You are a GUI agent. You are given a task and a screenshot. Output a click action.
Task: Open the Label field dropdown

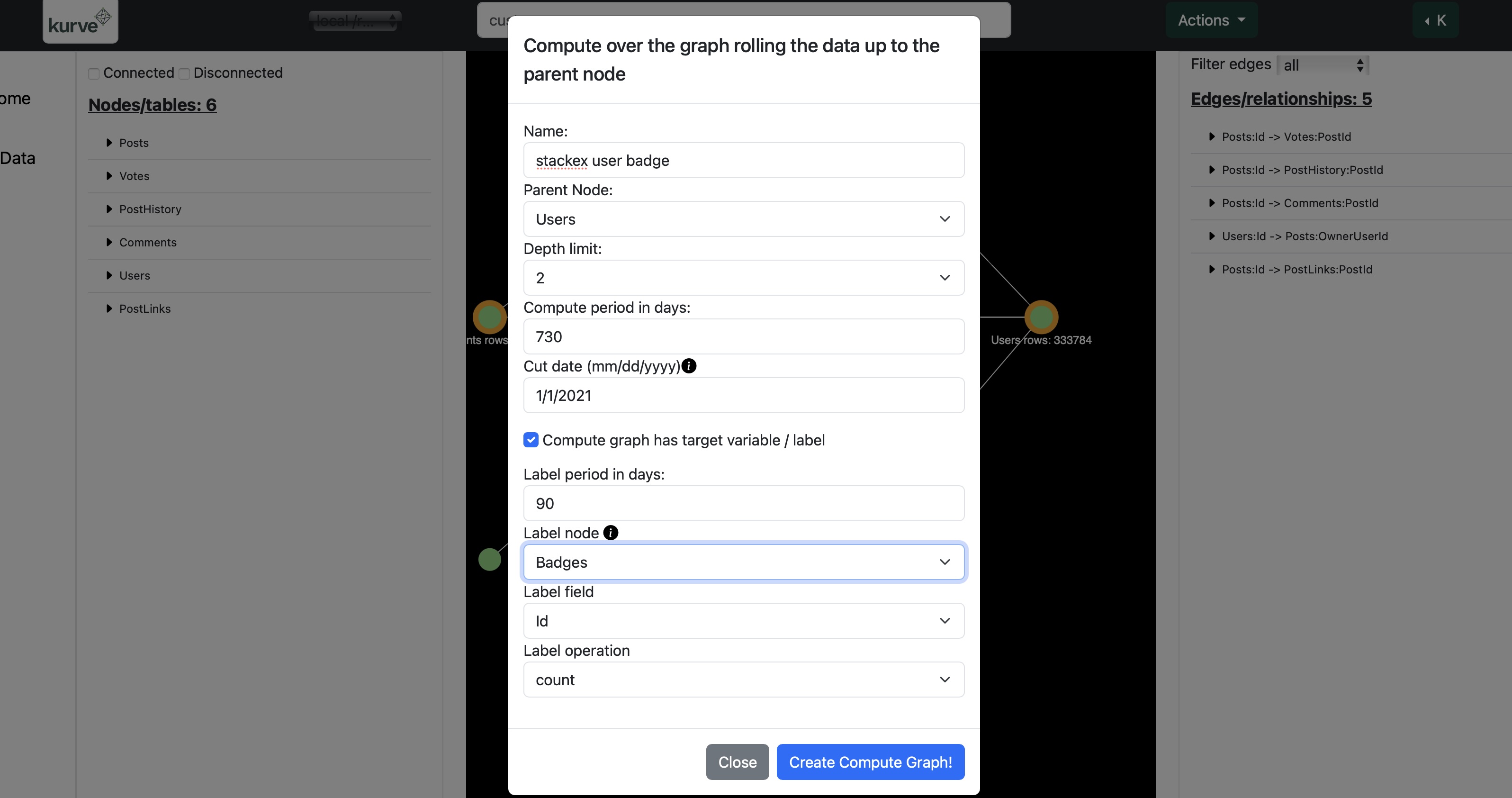pyautogui.click(x=744, y=621)
